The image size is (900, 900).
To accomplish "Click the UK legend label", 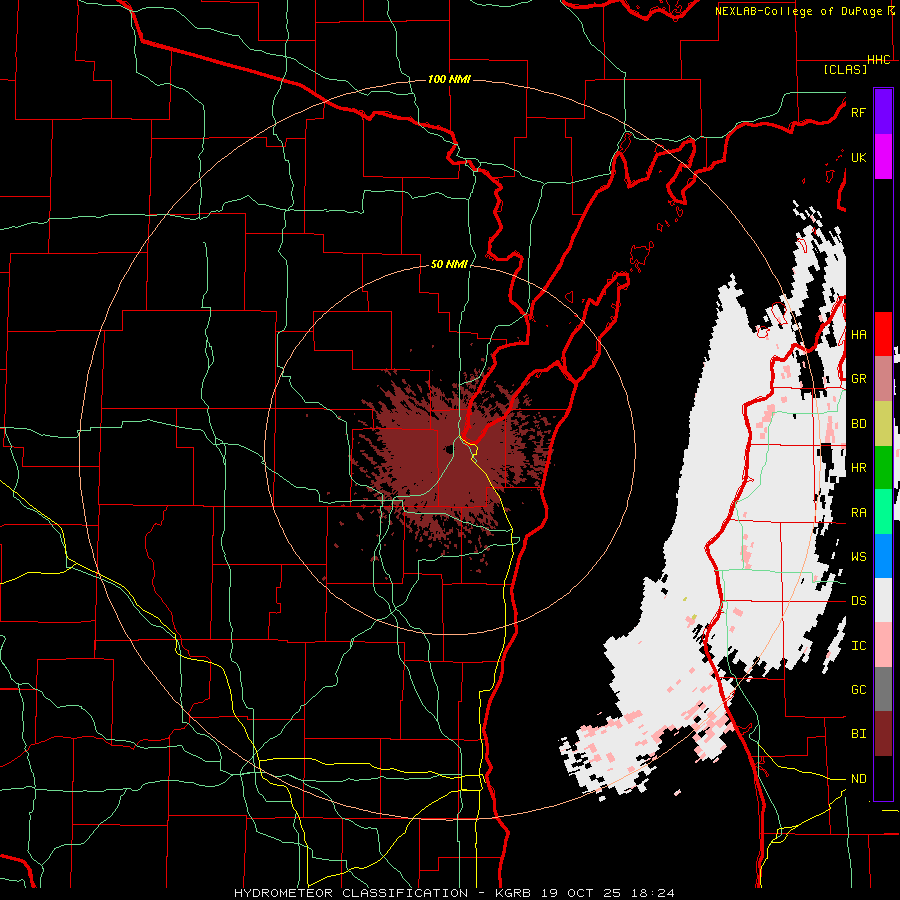I will tap(858, 157).
